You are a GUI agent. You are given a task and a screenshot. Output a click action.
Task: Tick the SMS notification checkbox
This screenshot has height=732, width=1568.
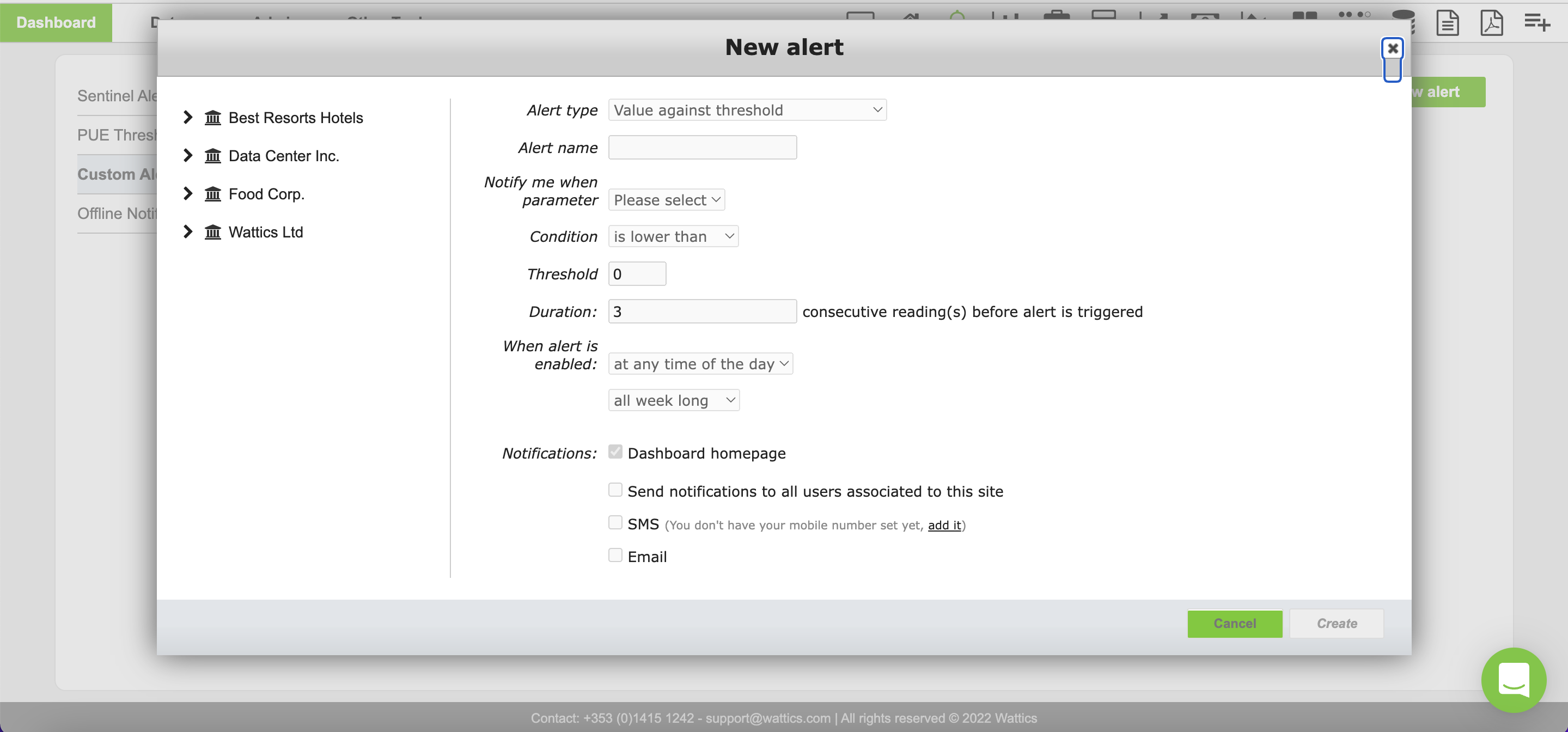coord(615,523)
